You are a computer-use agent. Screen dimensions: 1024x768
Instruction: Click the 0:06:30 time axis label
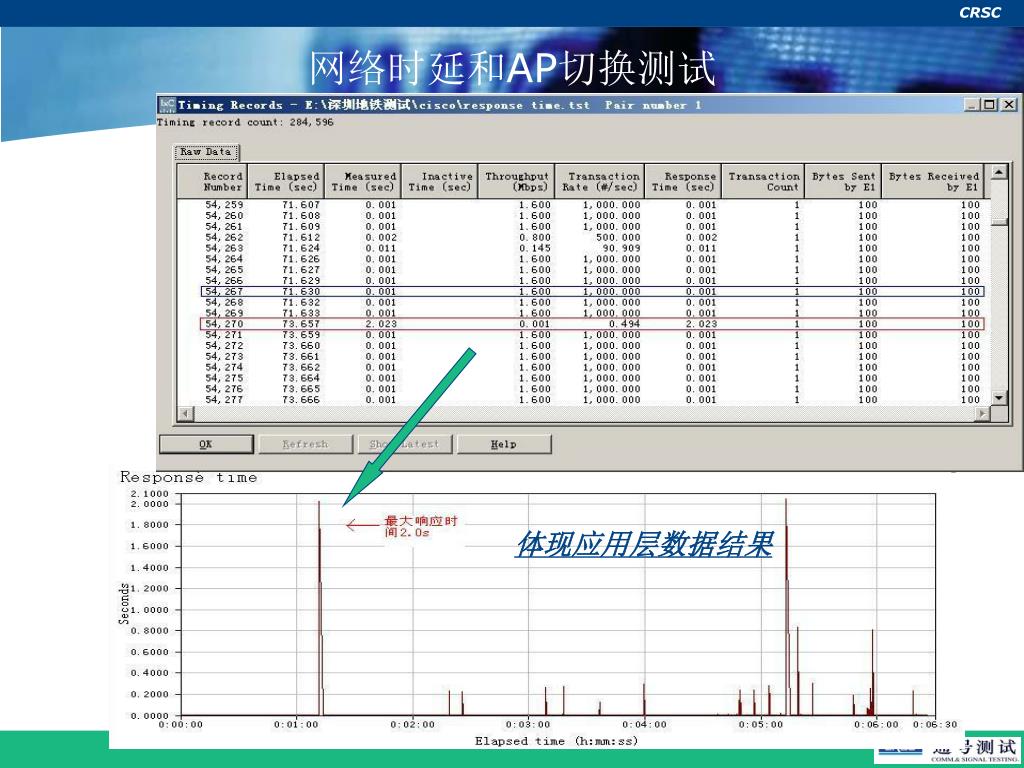pyautogui.click(x=935, y=725)
